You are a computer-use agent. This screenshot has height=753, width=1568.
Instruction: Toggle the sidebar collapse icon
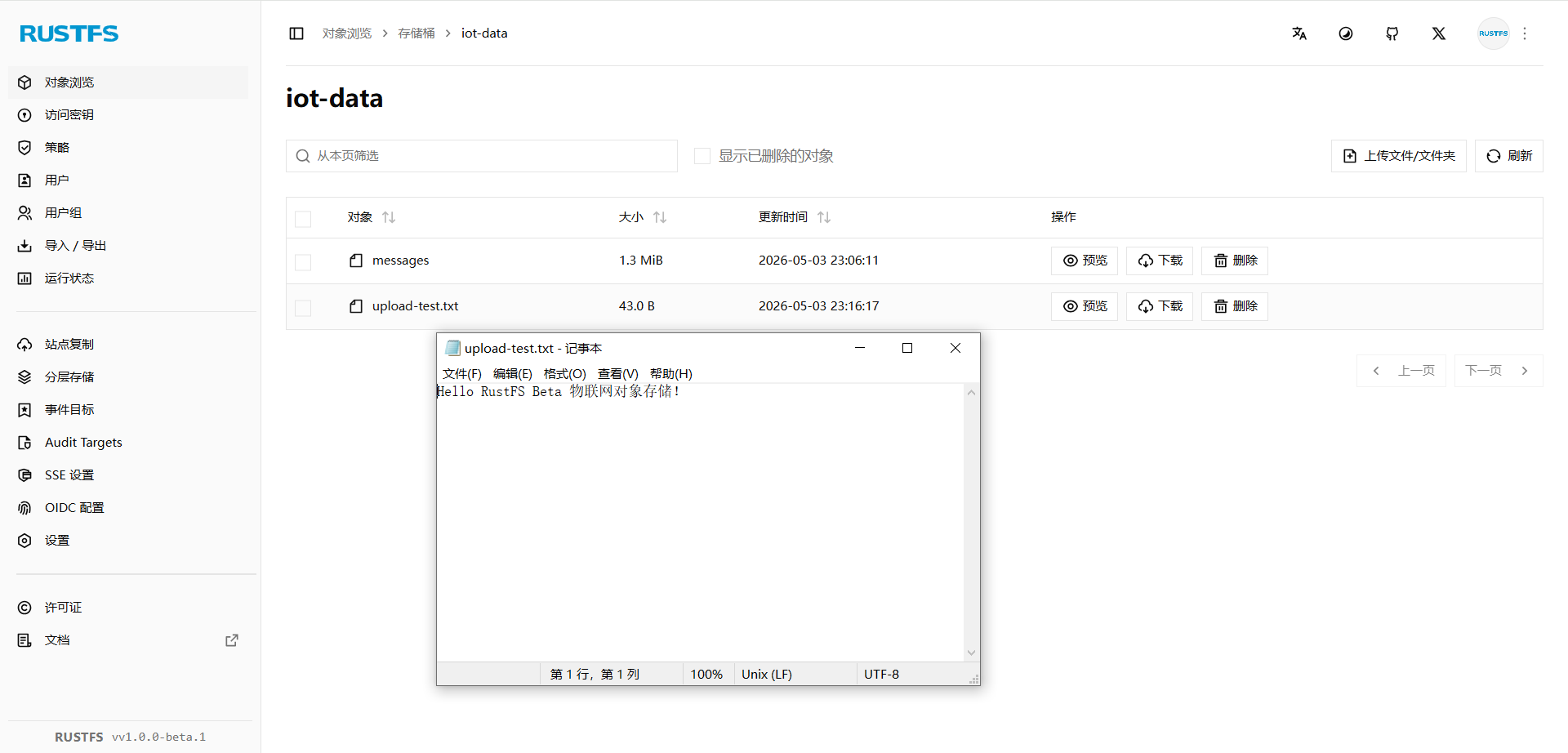point(296,33)
